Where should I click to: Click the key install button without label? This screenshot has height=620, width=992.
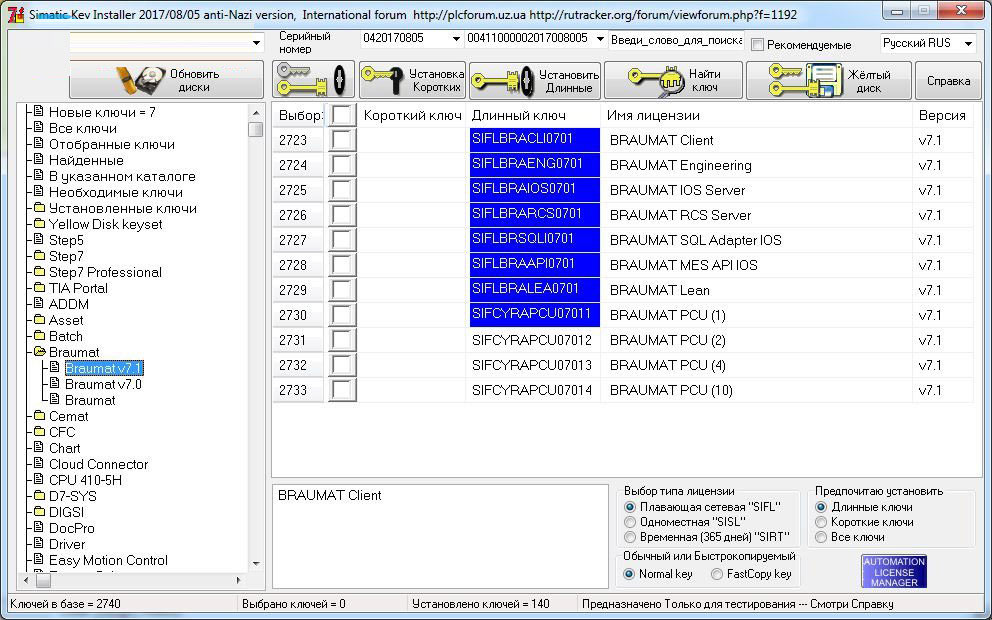pos(313,80)
